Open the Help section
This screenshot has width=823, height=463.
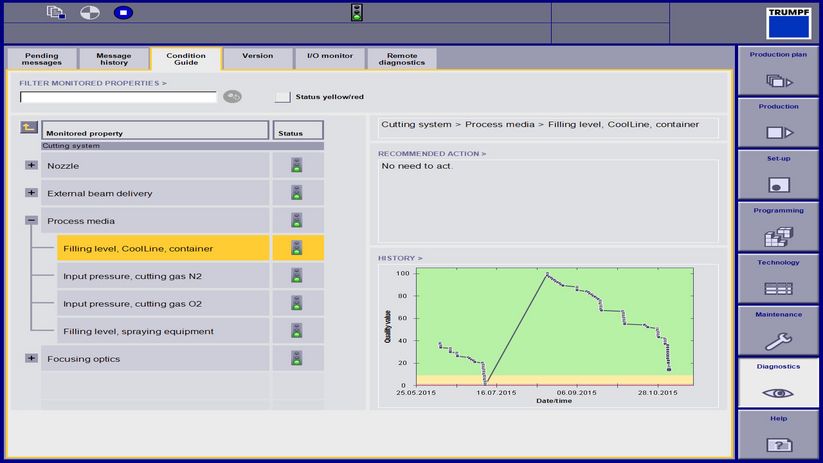pos(778,435)
